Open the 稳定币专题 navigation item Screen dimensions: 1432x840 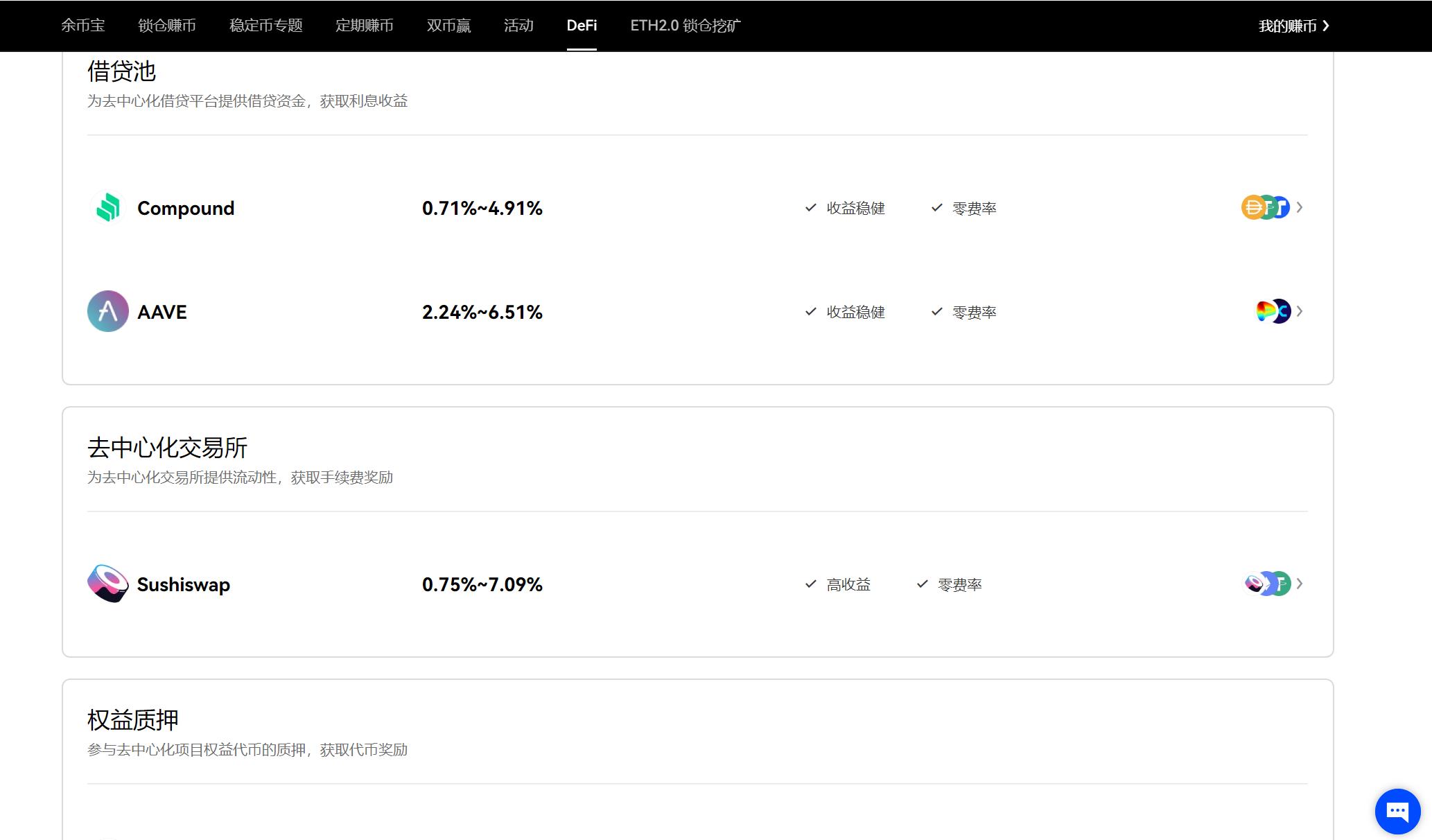coord(265,26)
